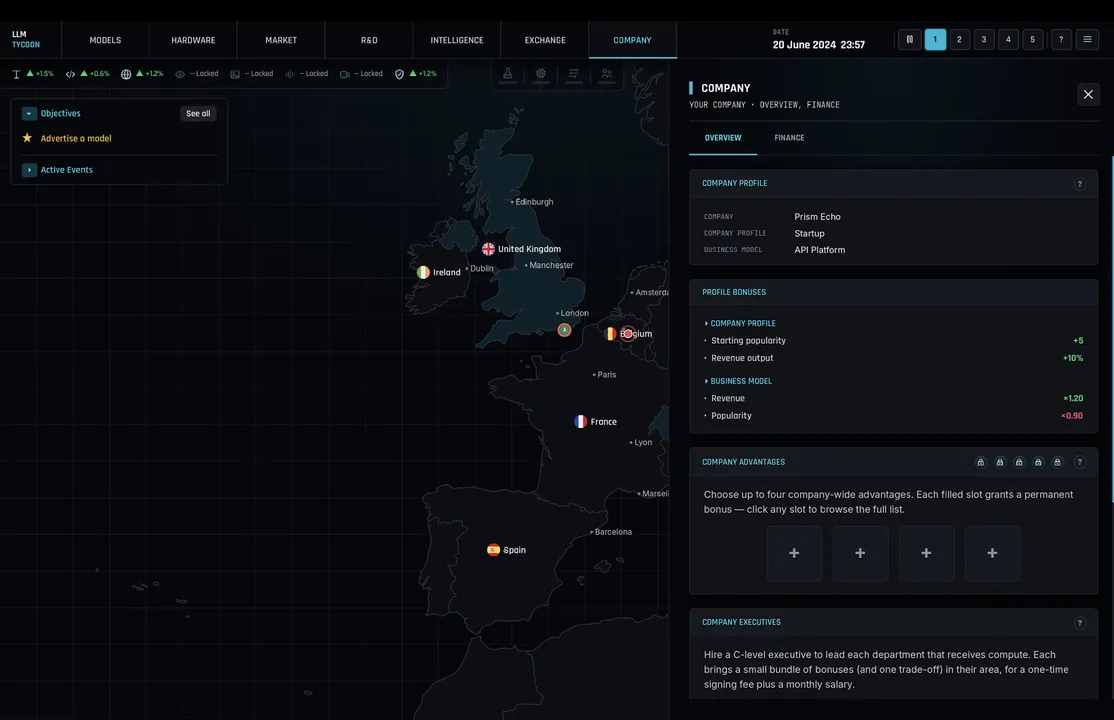Select United Kingdom flag marker on map
Screen dimensions: 1114x720
488,249
